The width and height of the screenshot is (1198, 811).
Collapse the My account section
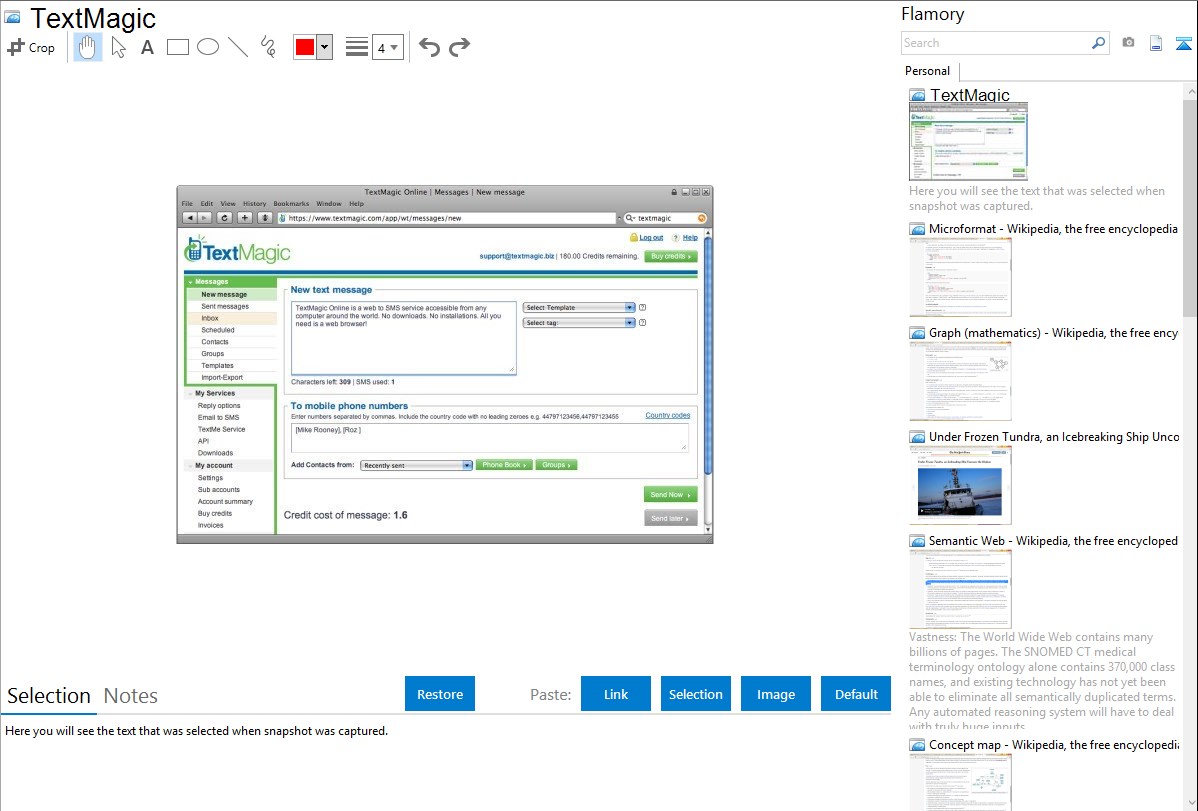tap(189, 466)
